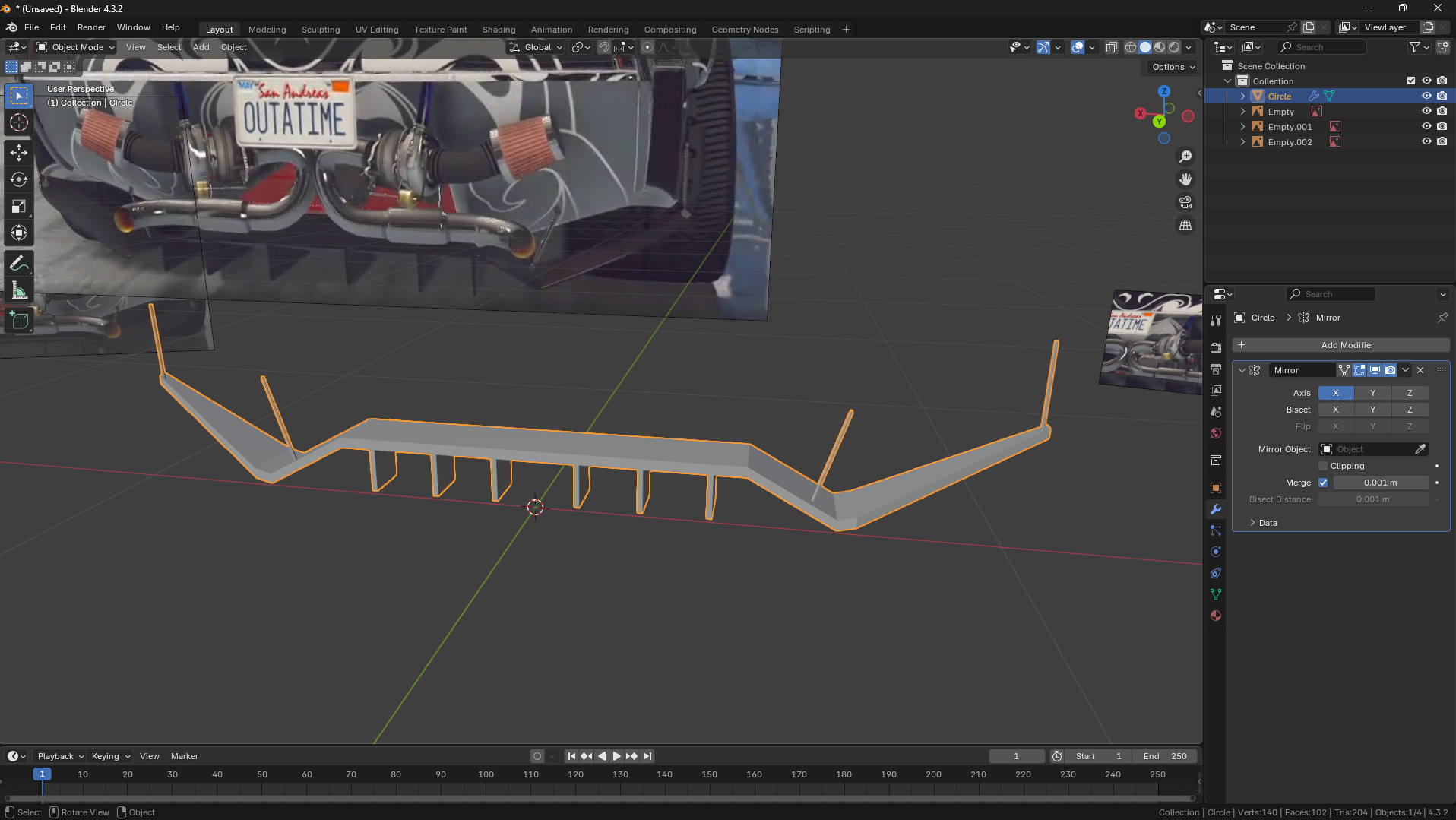Image resolution: width=1456 pixels, height=820 pixels.
Task: Disable rendering for Empty.002
Action: (x=1442, y=142)
